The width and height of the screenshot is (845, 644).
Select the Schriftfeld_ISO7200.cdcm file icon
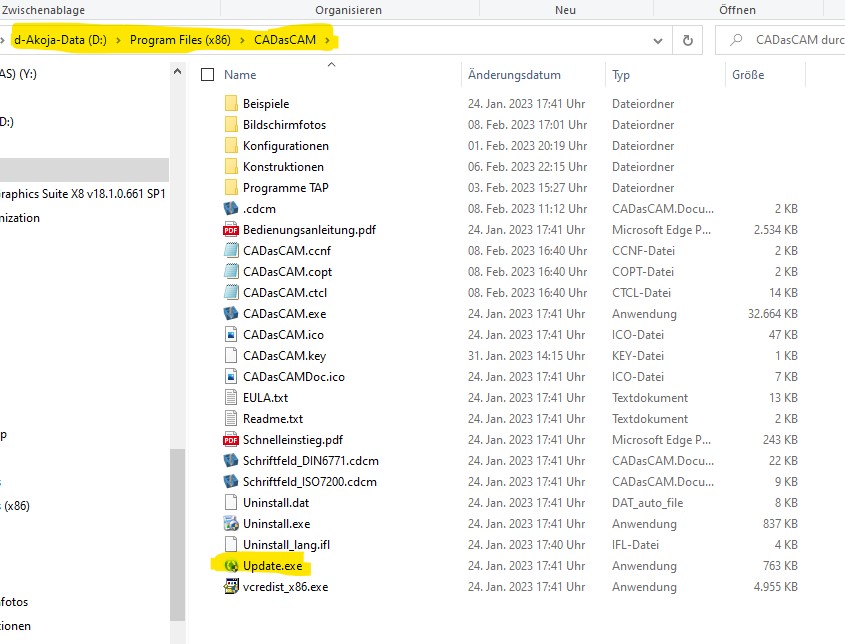pos(231,482)
